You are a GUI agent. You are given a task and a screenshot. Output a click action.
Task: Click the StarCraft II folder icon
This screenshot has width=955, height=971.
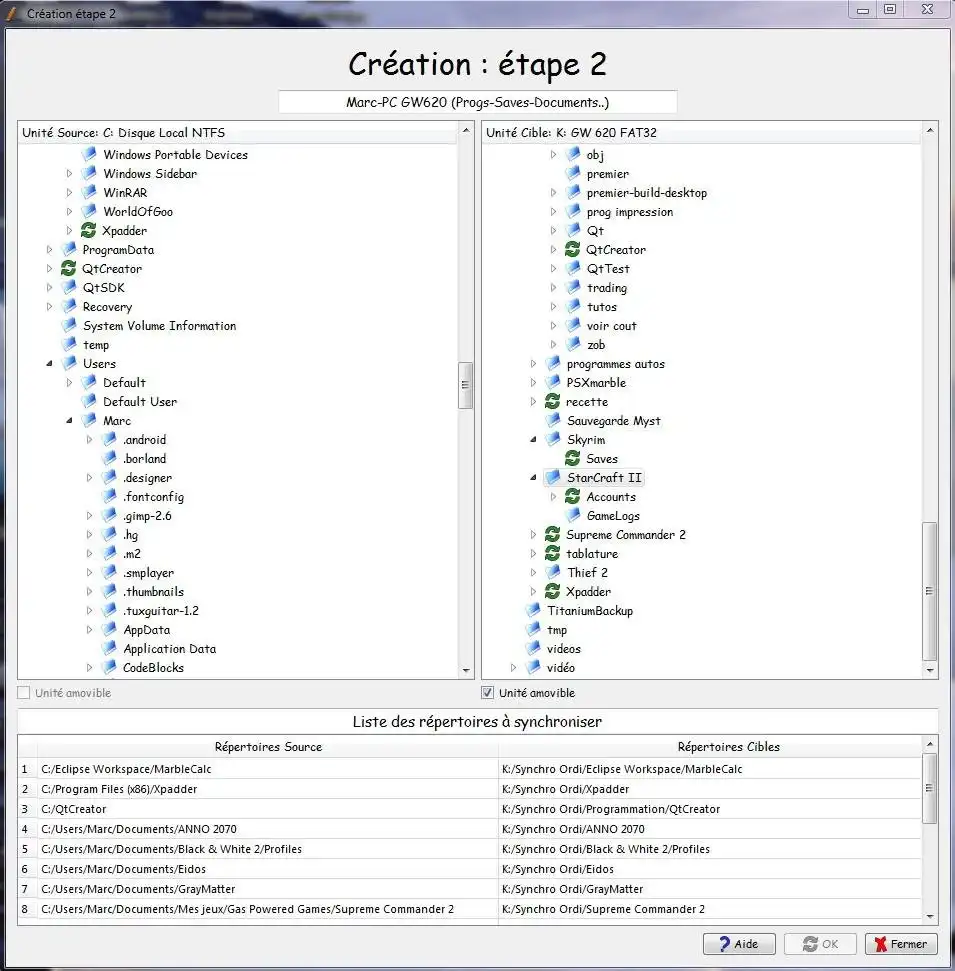pos(553,477)
